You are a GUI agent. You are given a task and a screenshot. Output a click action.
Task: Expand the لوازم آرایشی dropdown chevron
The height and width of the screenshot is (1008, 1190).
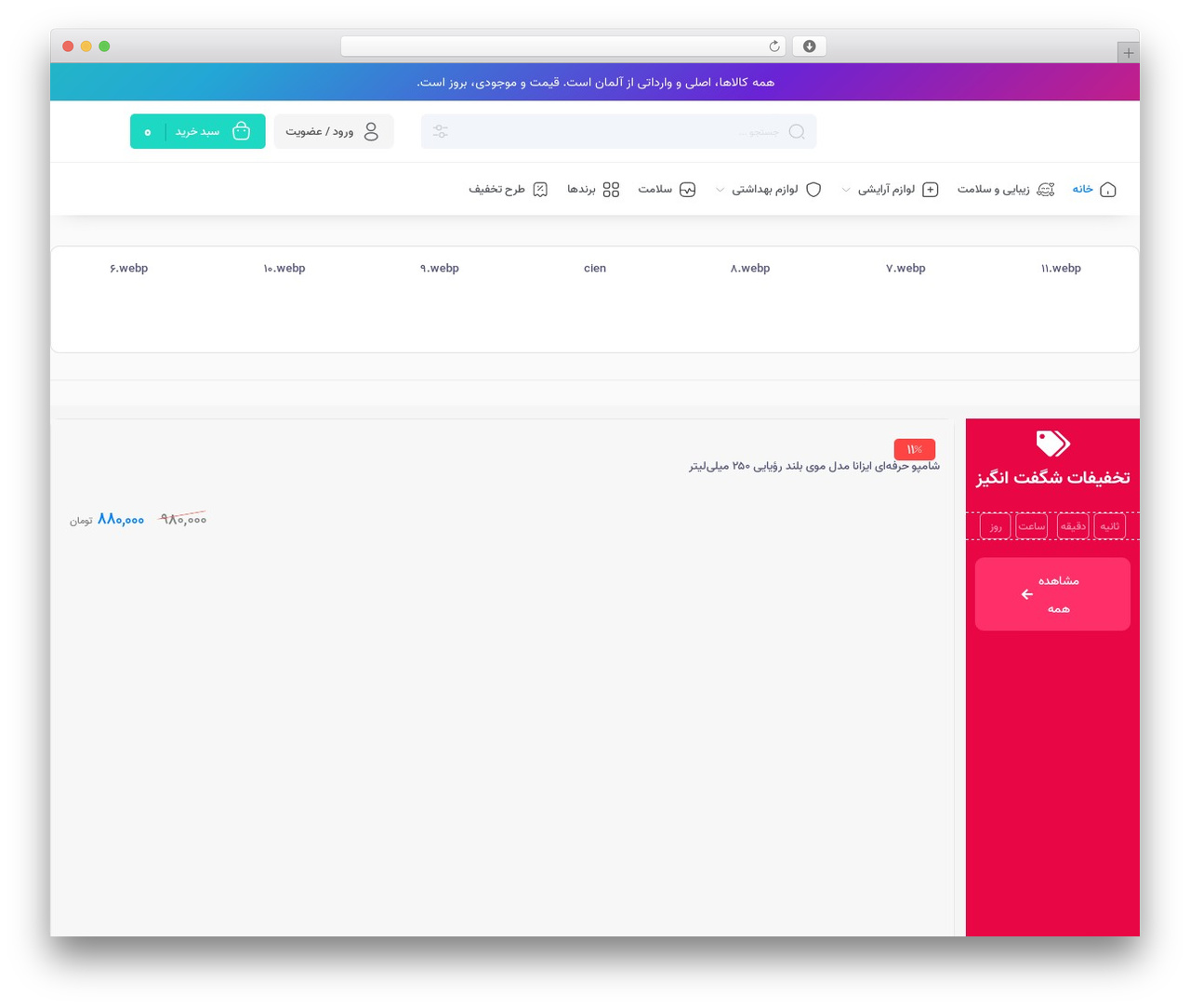pyautogui.click(x=845, y=190)
